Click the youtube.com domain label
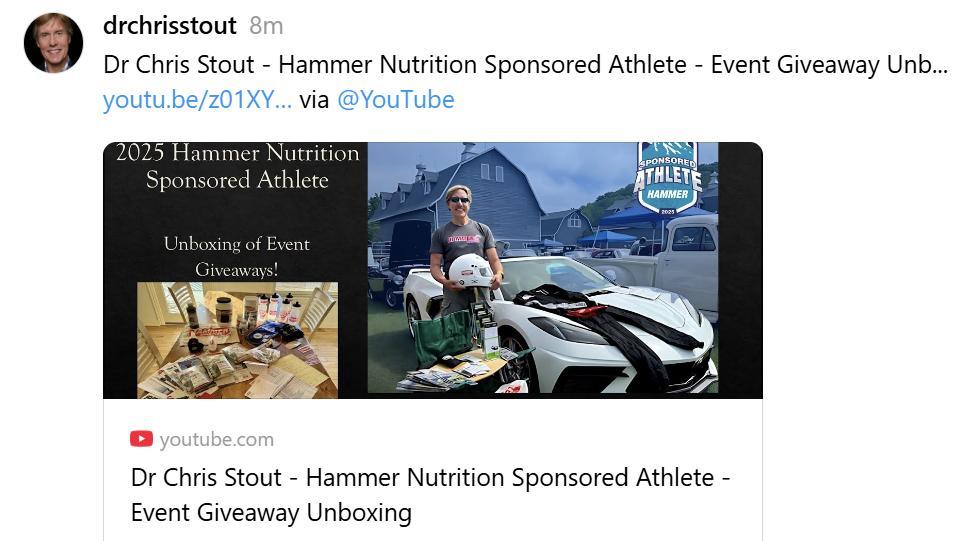967x541 pixels. click(216, 439)
